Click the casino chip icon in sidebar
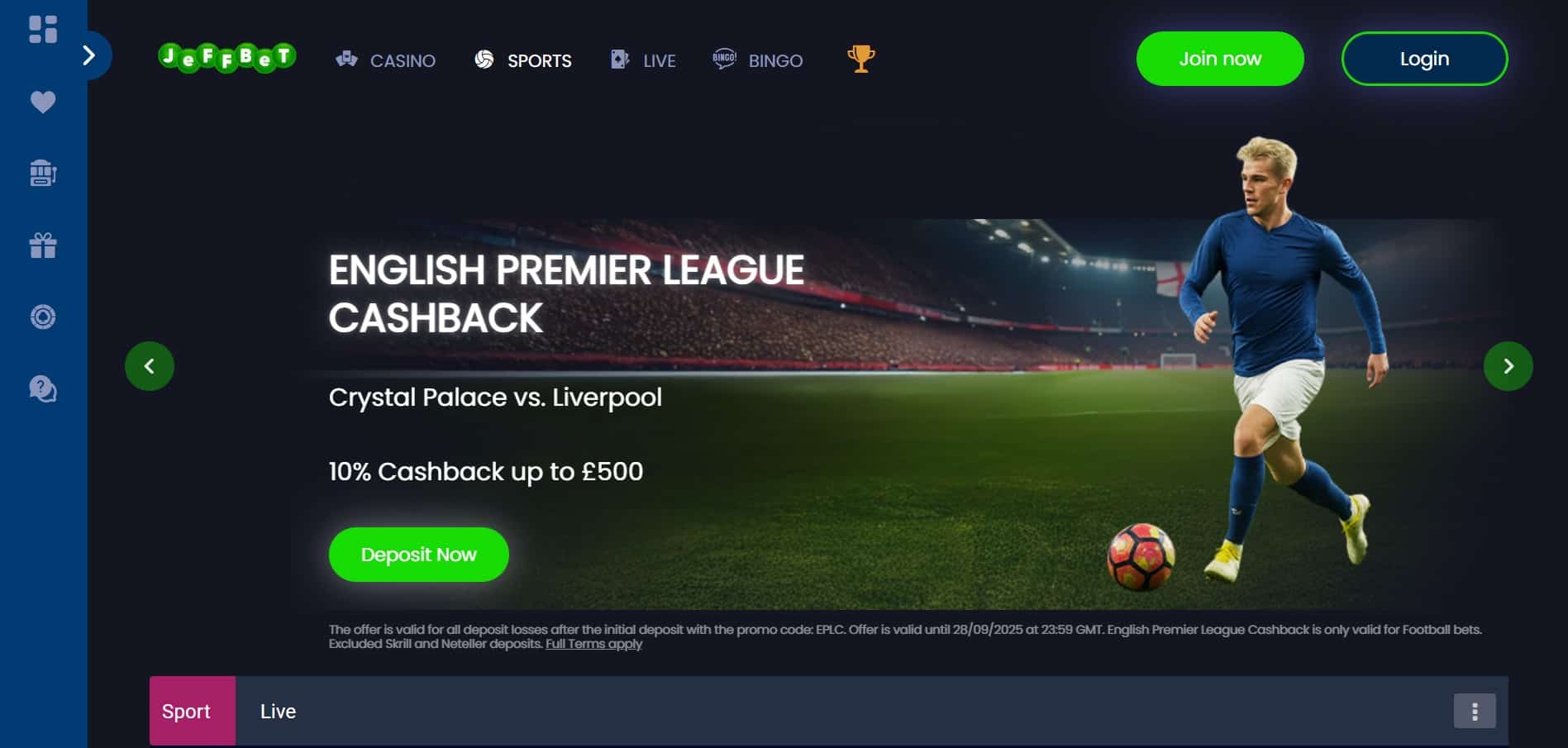This screenshot has height=748, width=1568. pyautogui.click(x=43, y=317)
